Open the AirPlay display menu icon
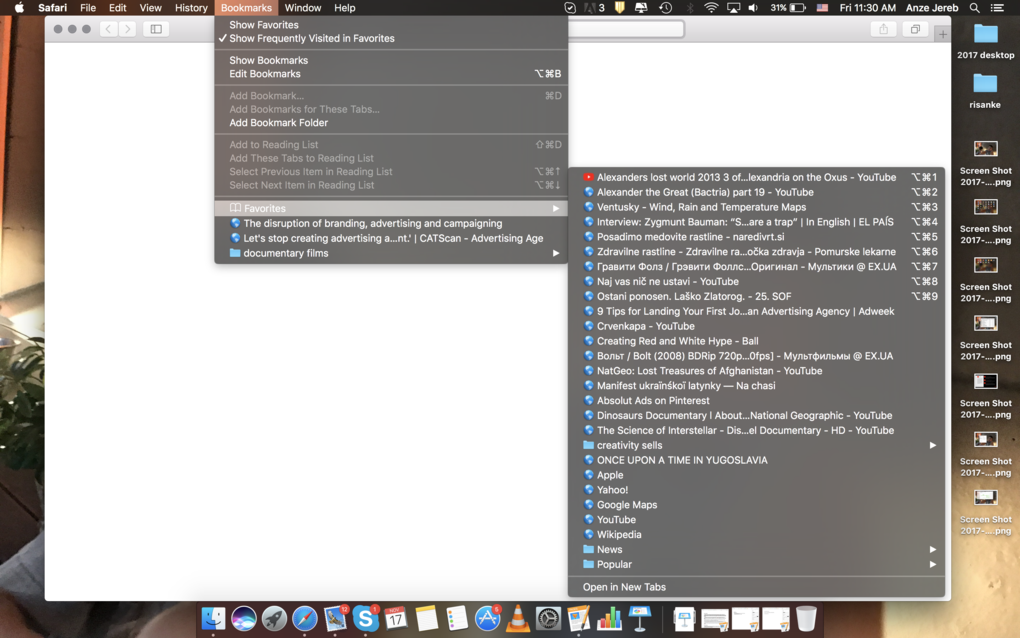Image resolution: width=1020 pixels, height=638 pixels. (733, 8)
